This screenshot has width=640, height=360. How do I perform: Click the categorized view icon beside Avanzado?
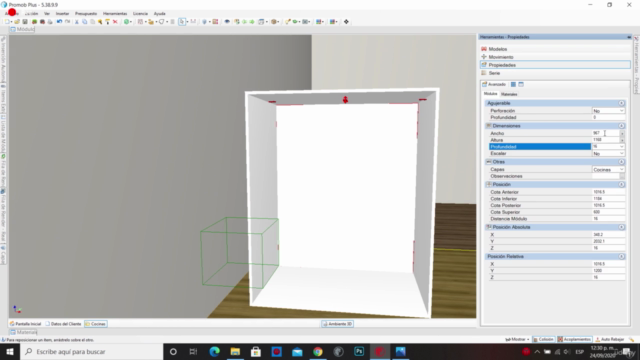coord(513,84)
